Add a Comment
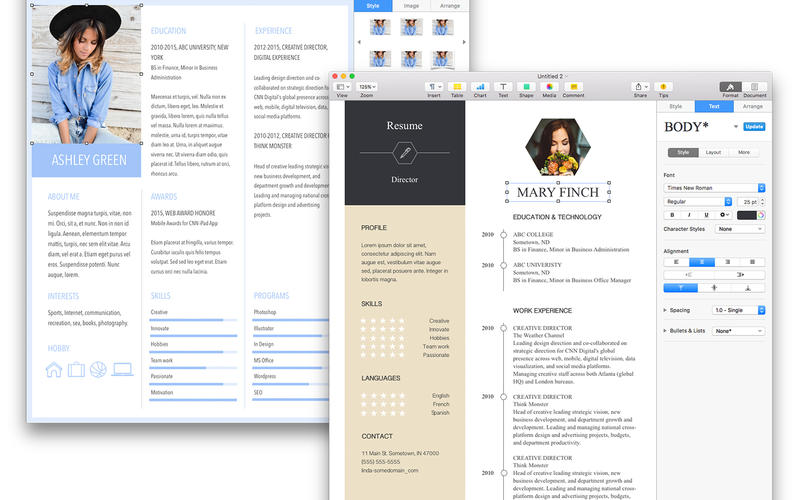The width and height of the screenshot is (800, 500). pos(573,87)
